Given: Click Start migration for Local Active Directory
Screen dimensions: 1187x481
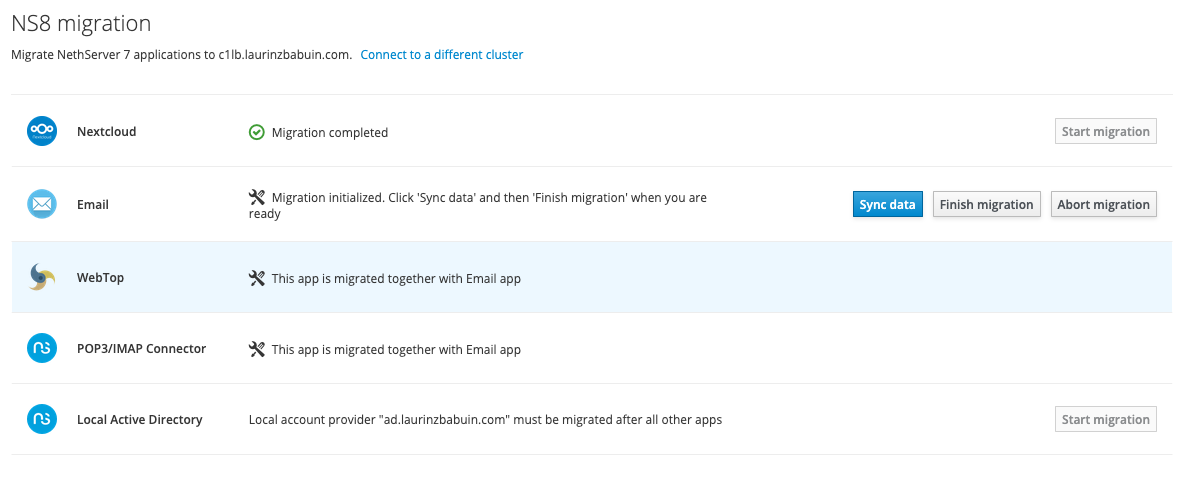Looking at the screenshot, I should click(1105, 419).
